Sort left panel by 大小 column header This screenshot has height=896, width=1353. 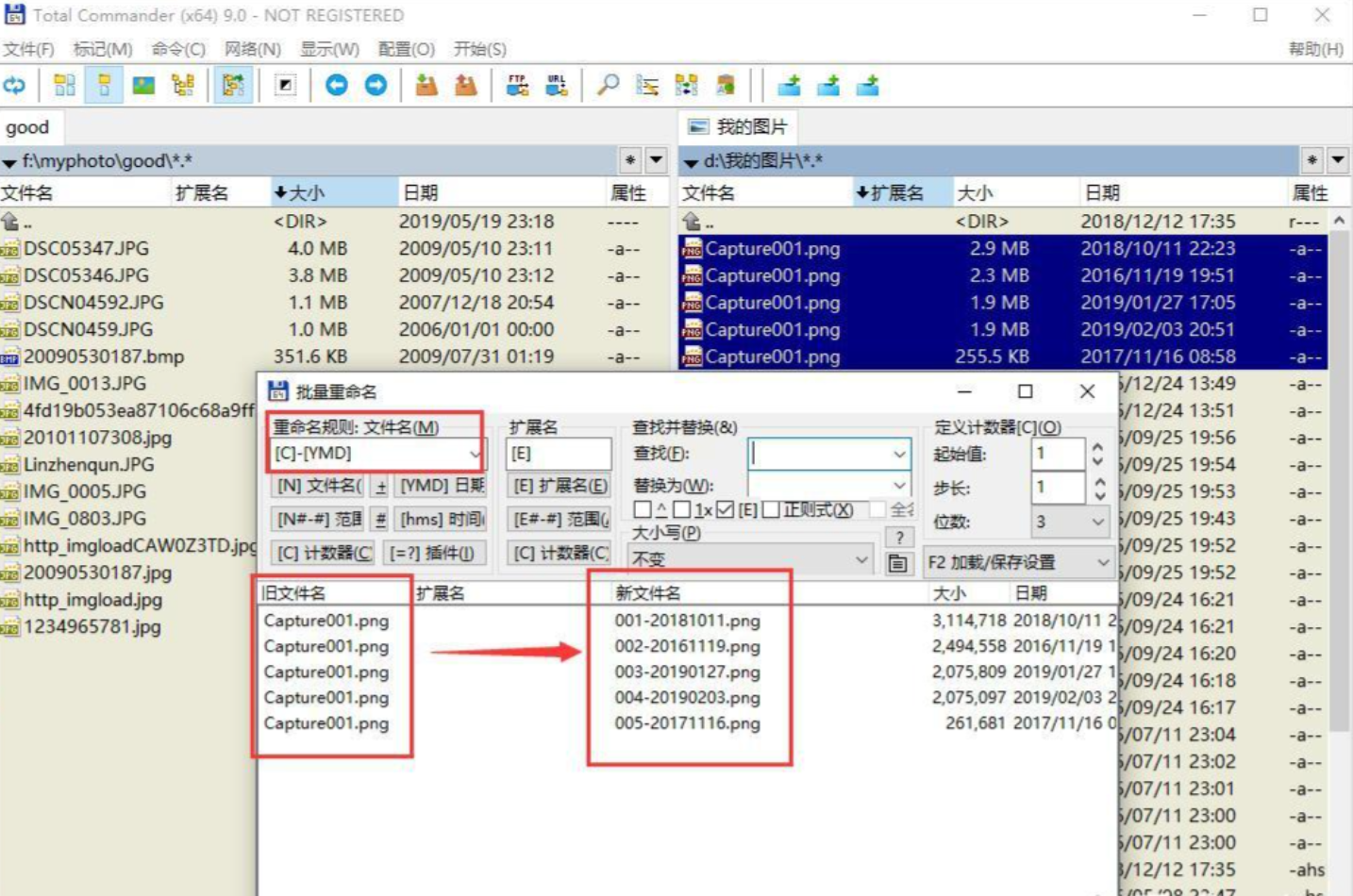coord(334,193)
